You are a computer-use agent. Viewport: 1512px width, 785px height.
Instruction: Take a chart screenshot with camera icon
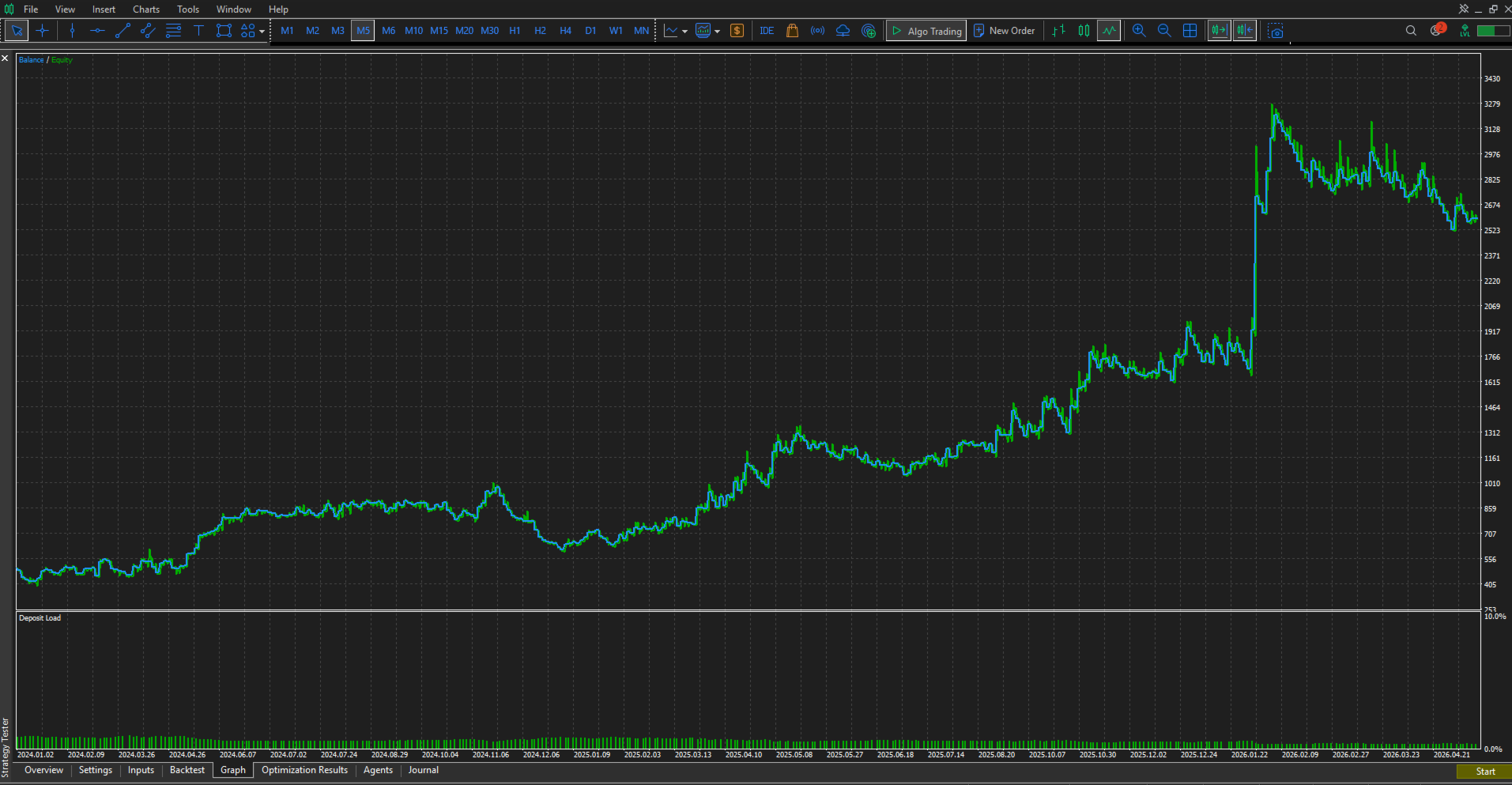click(x=1276, y=31)
